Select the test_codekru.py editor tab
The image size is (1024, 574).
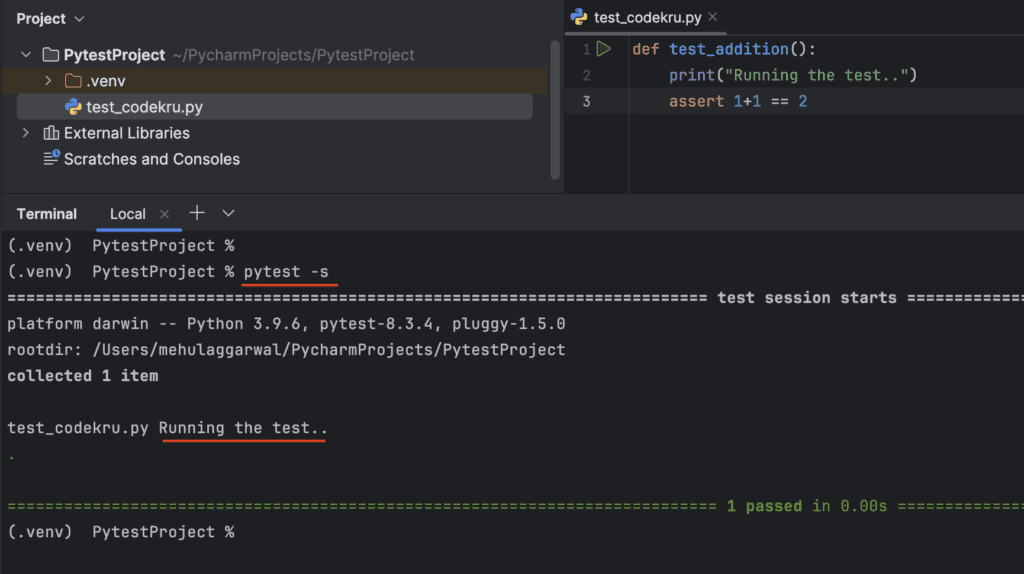[647, 17]
